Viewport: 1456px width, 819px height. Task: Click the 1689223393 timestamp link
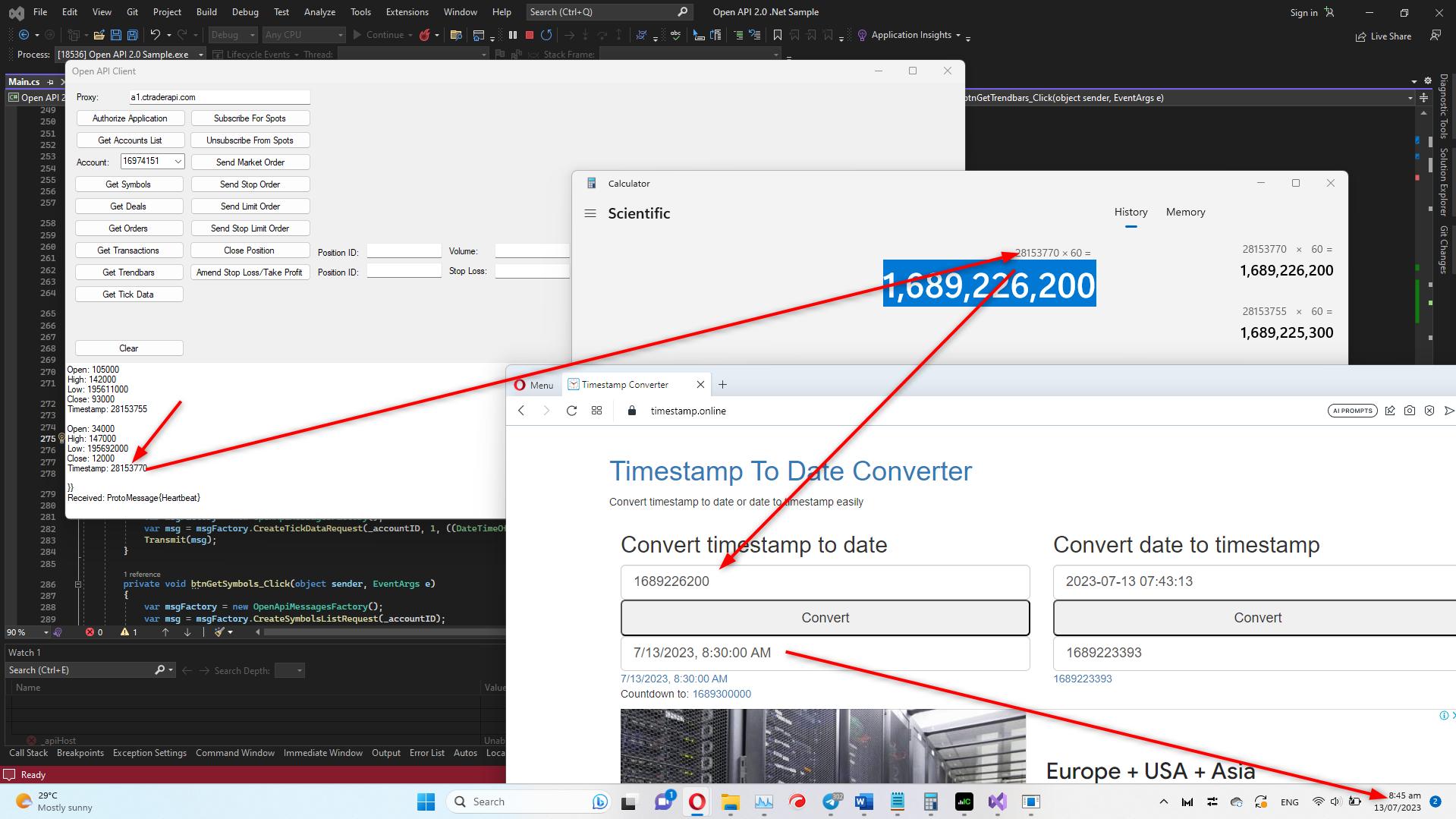click(1082, 679)
